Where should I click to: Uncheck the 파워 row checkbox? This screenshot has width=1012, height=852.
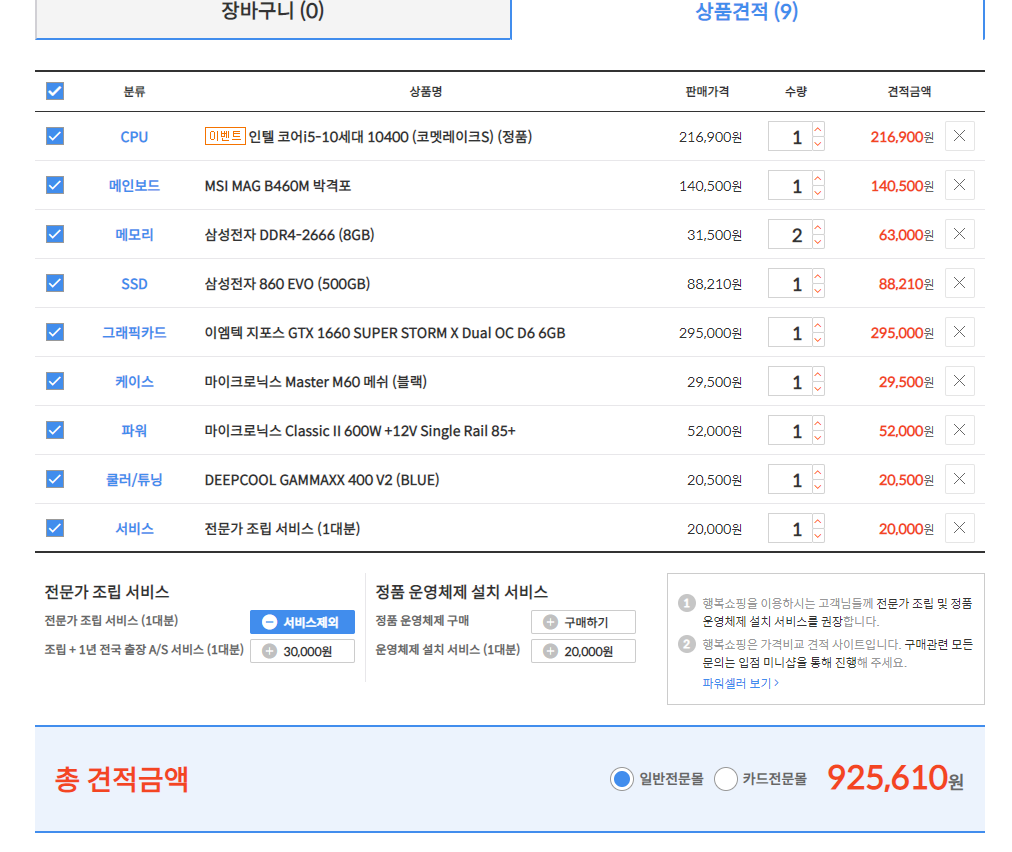tap(55, 430)
